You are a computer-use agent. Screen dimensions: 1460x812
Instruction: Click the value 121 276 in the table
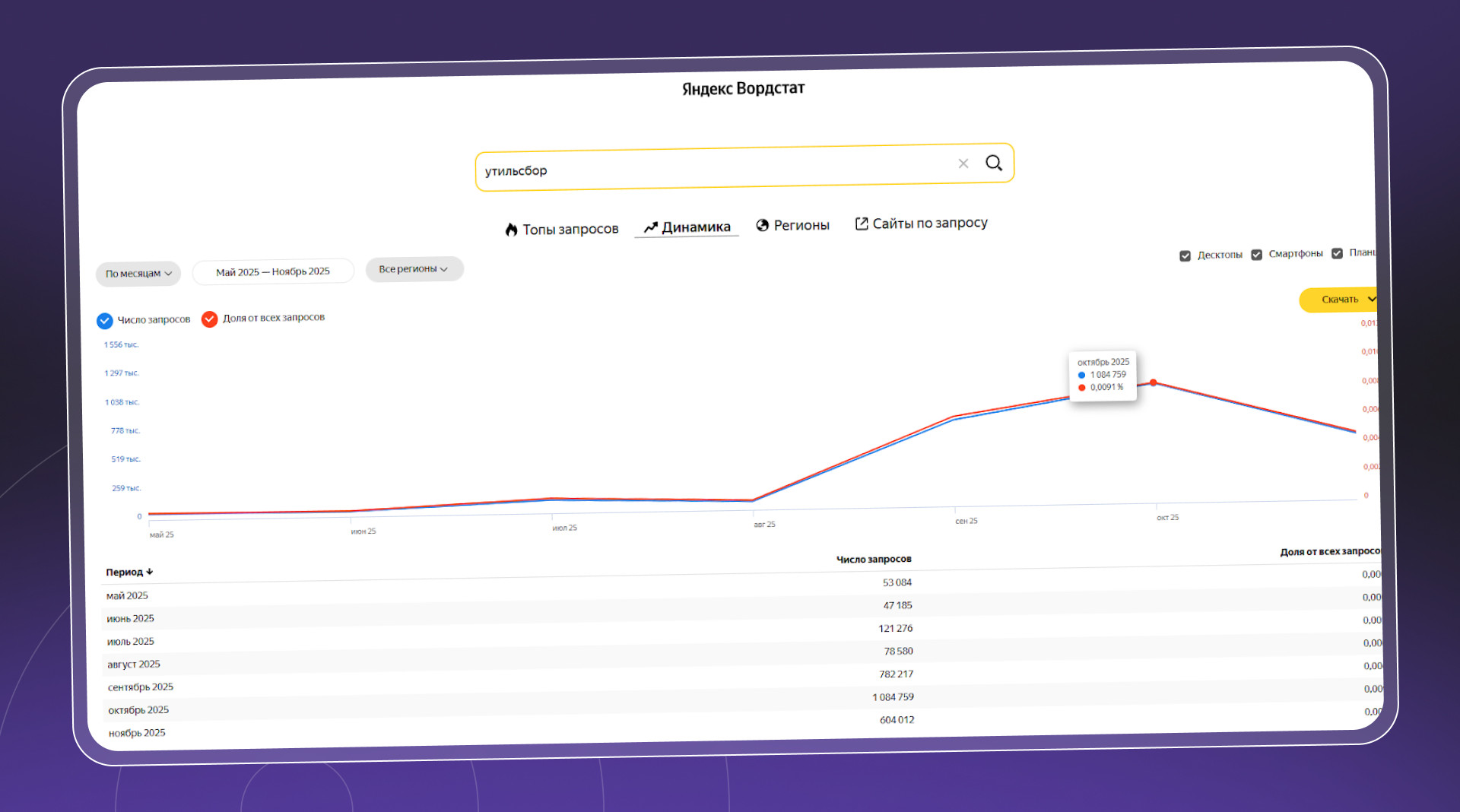click(896, 628)
